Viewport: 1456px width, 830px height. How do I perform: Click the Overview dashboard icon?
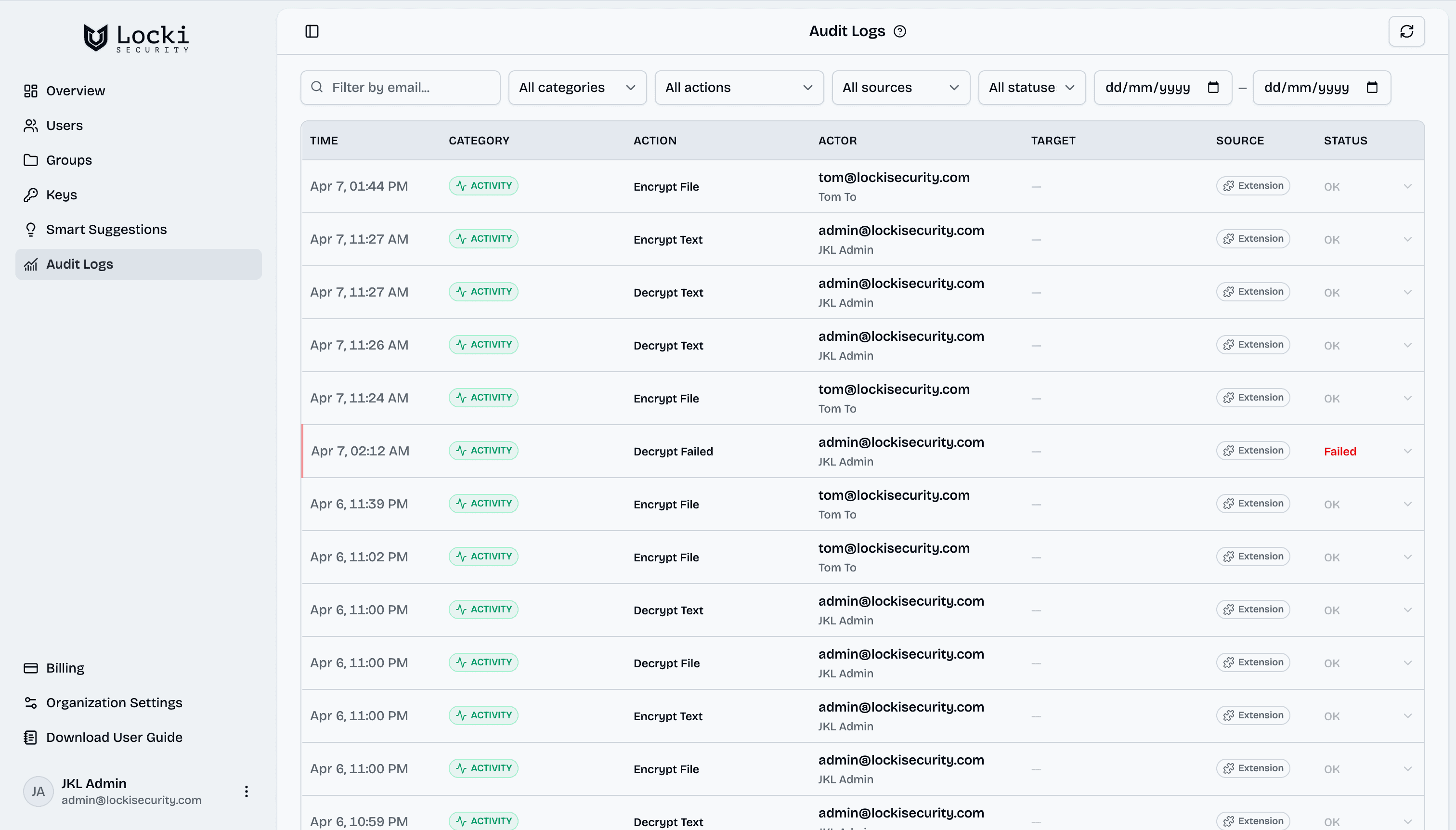[x=31, y=91]
